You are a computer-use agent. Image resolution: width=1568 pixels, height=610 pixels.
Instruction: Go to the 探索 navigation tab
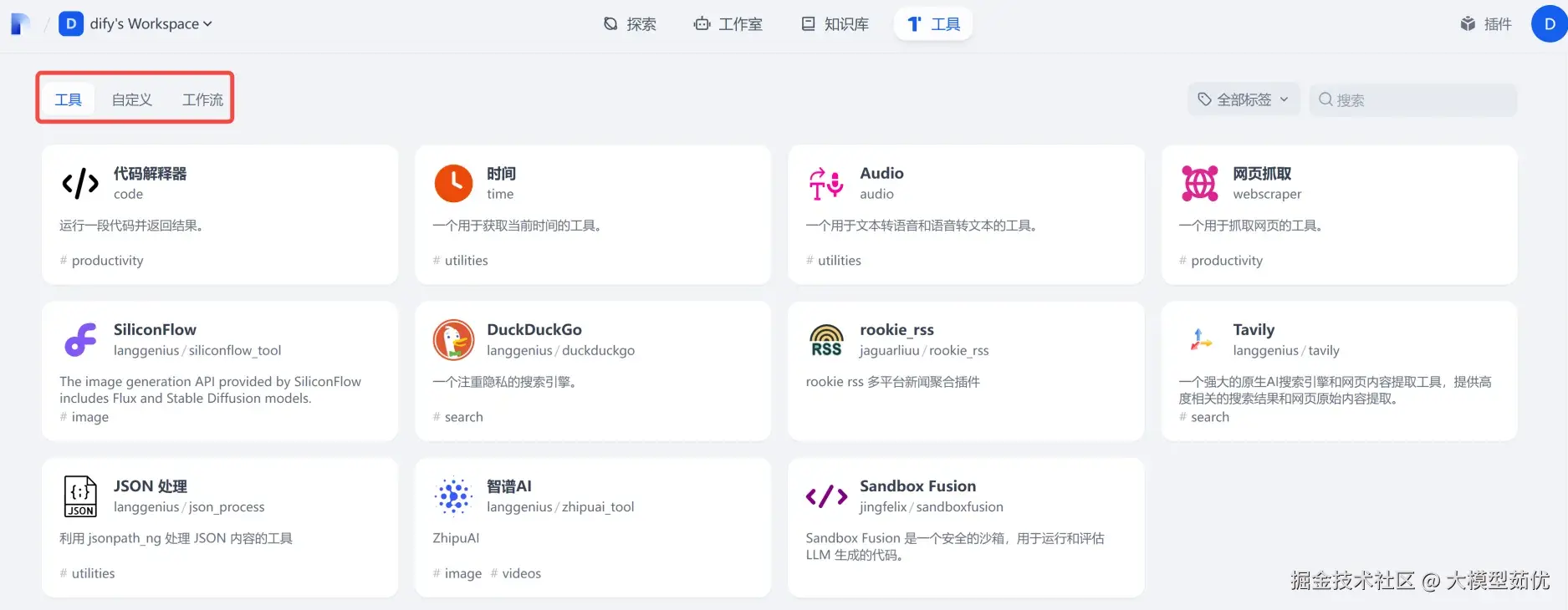[x=630, y=24]
